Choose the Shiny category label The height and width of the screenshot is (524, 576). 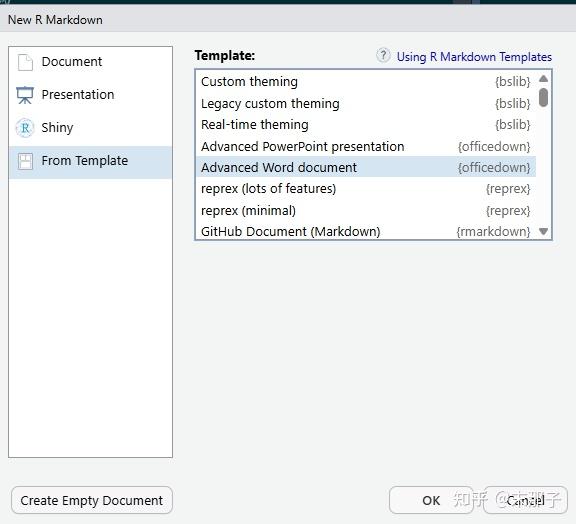click(57, 128)
